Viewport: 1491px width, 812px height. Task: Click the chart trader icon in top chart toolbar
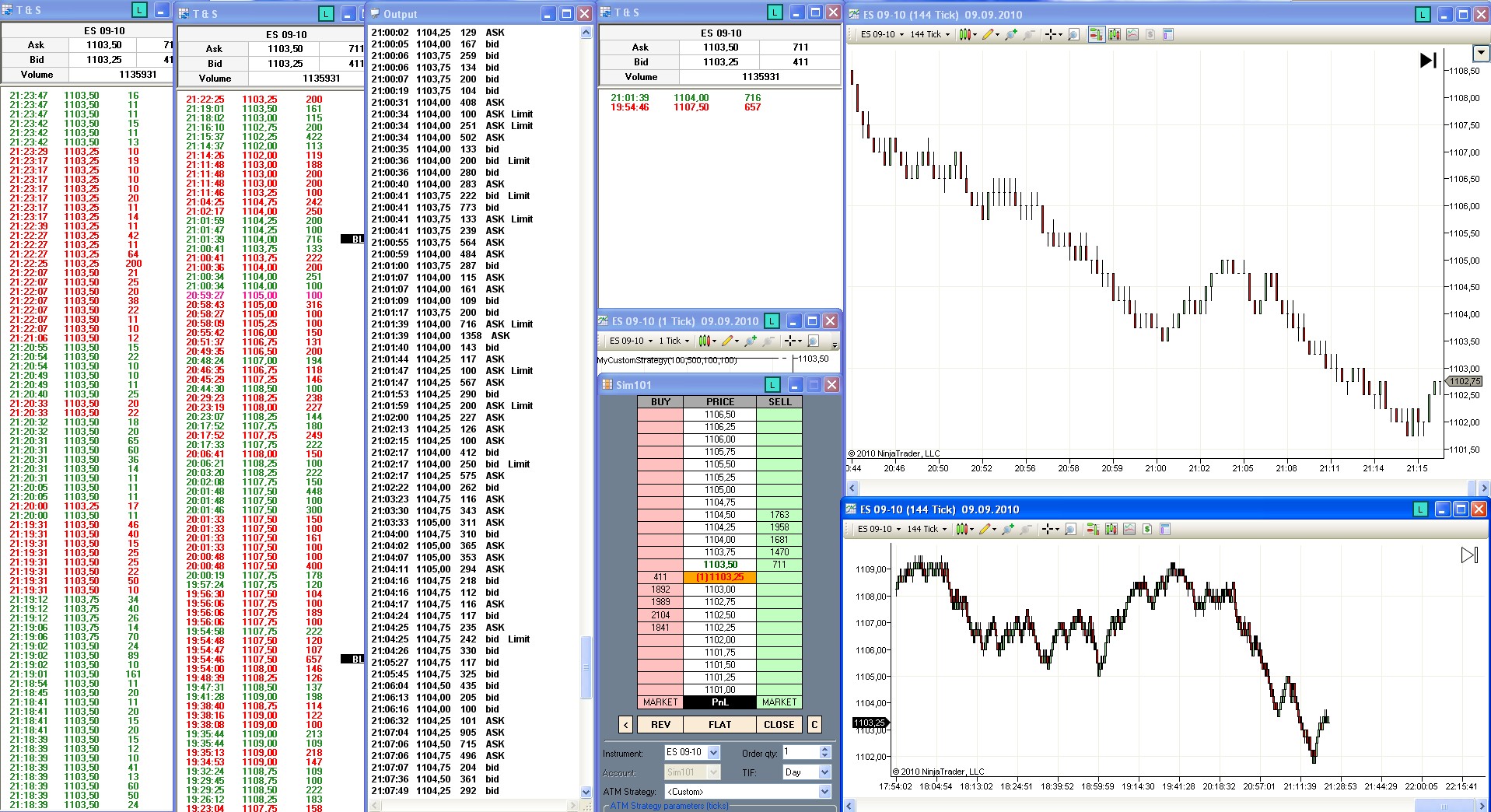coord(1096,34)
